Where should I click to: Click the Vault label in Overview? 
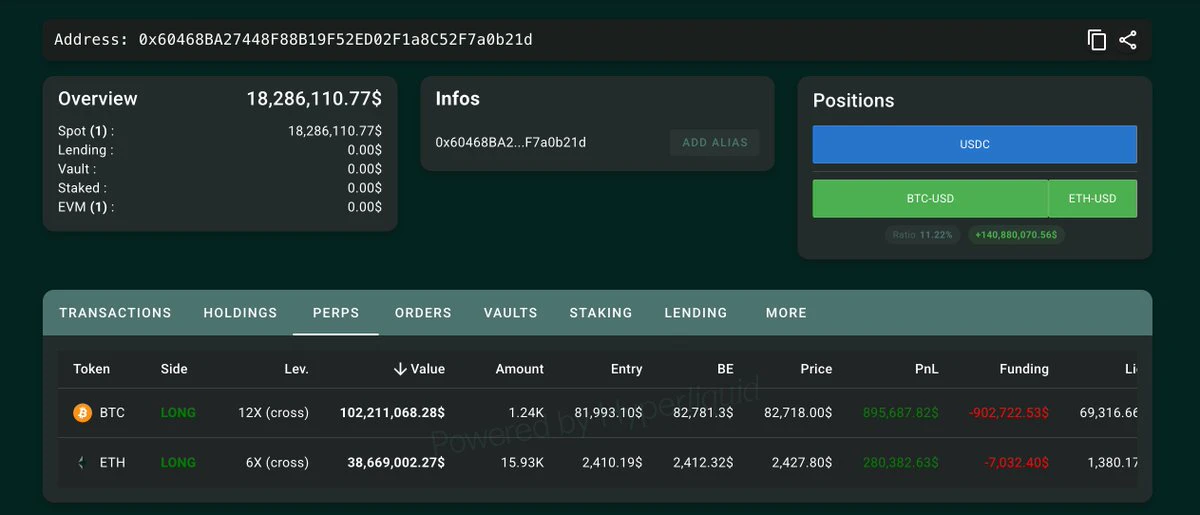click(77, 169)
